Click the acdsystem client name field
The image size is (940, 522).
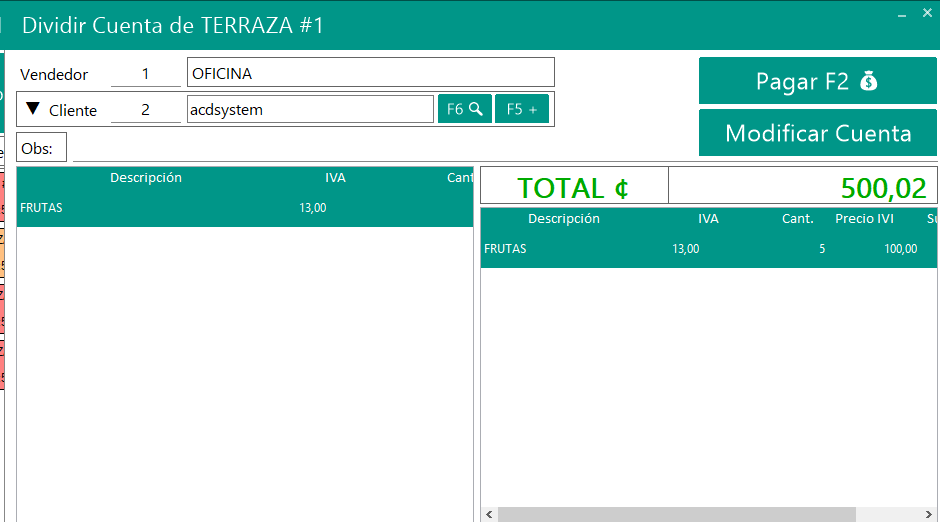[310, 110]
